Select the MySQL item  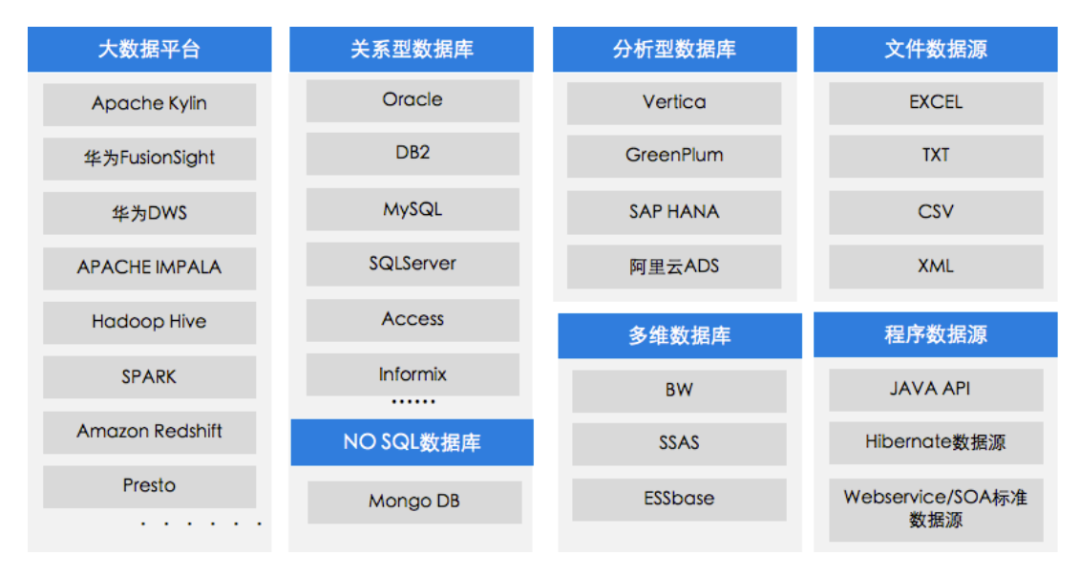pos(412,210)
